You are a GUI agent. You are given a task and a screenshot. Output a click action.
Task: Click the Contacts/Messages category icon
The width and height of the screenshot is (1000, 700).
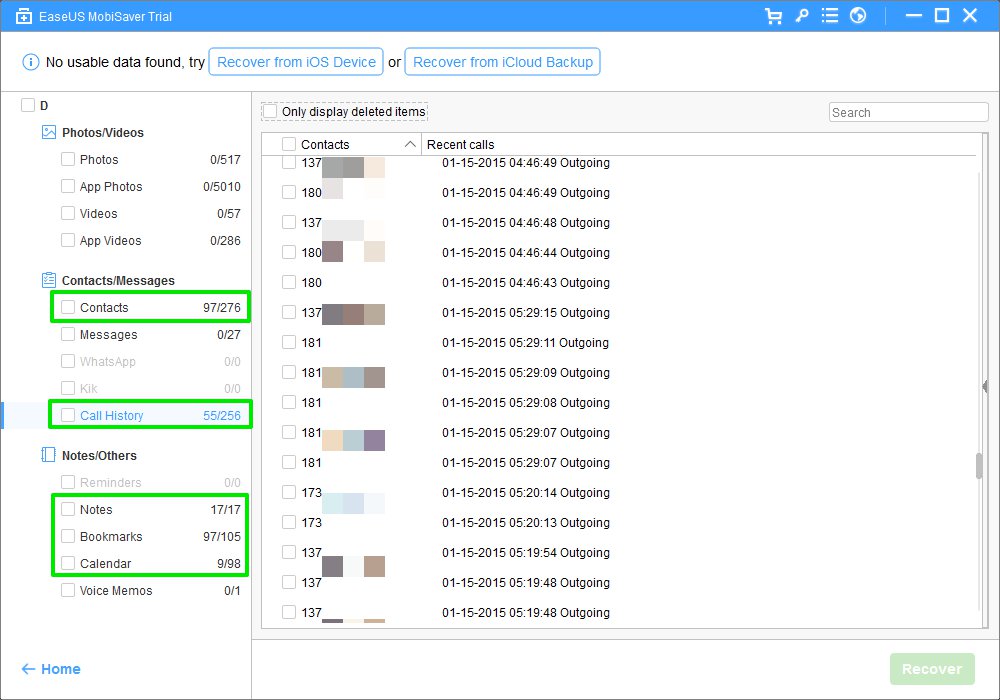point(48,280)
